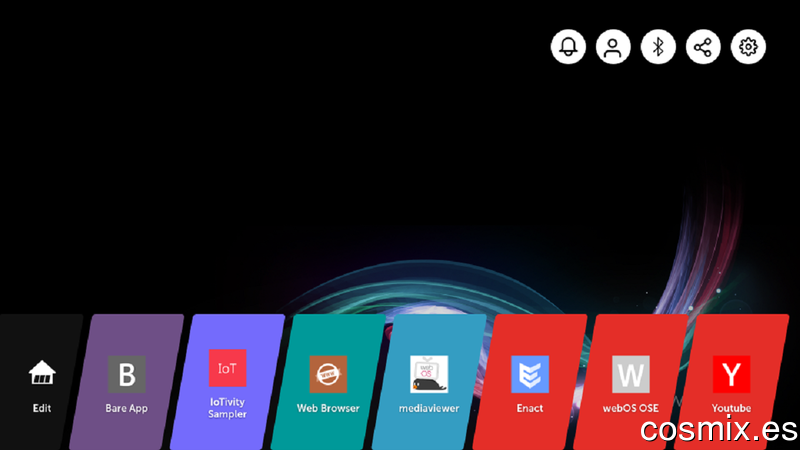Launch the Bare App tile

click(x=127, y=382)
